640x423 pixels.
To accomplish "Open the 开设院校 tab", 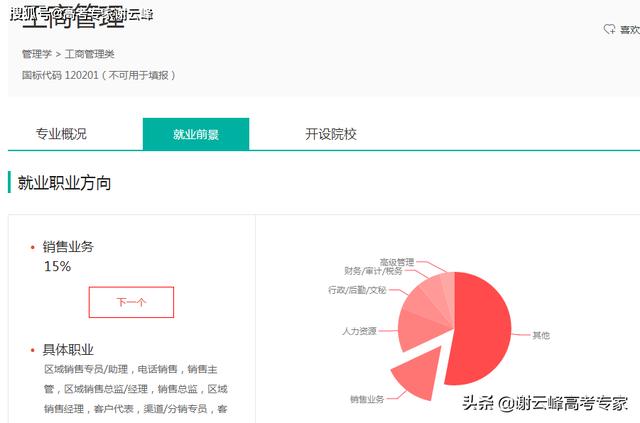I will pyautogui.click(x=331, y=134).
